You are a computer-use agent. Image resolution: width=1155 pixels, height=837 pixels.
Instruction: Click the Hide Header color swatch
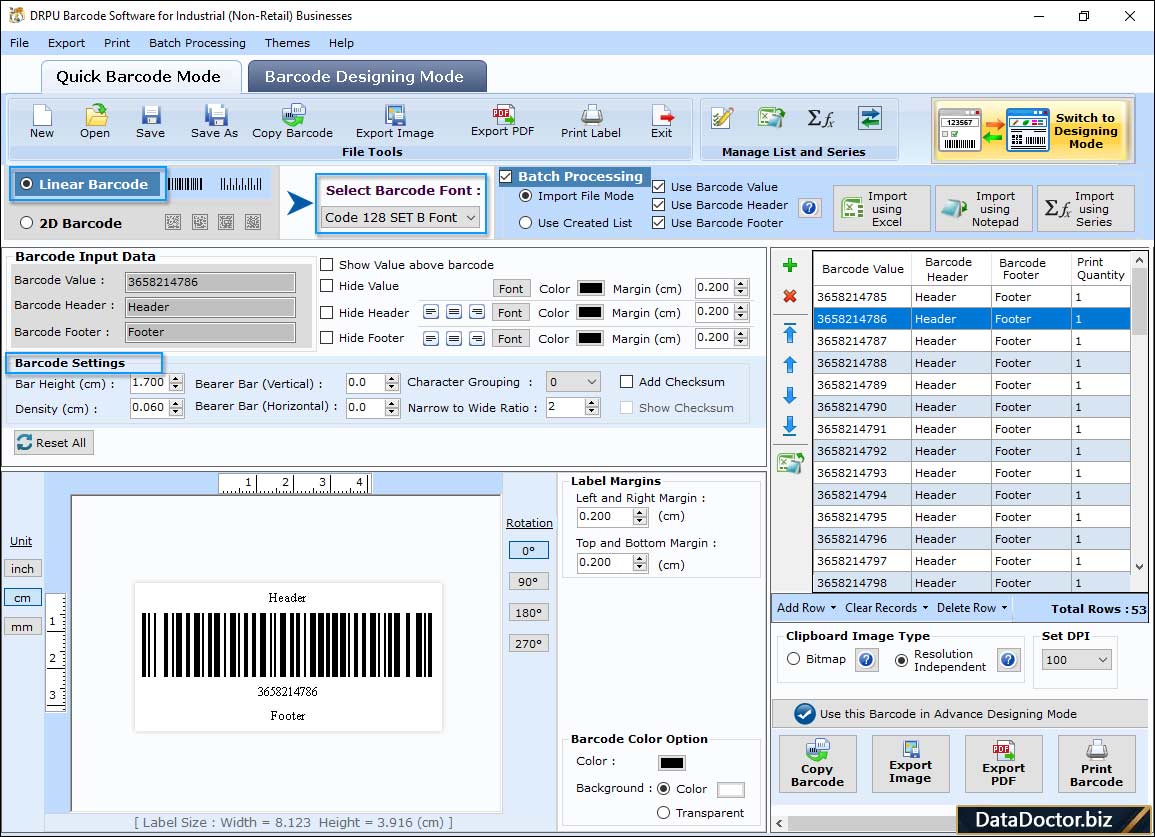coord(590,312)
